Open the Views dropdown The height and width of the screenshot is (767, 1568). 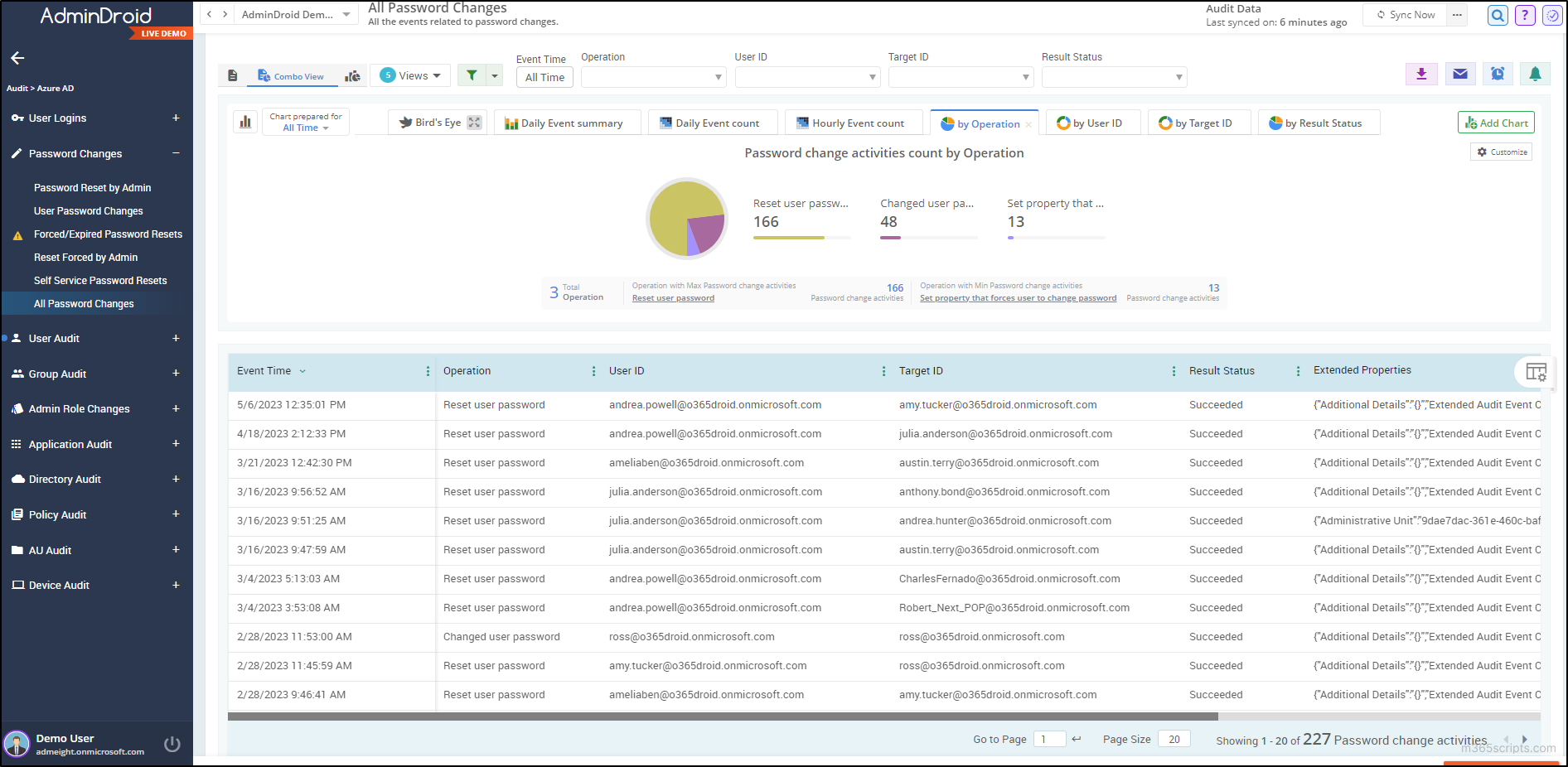tap(409, 75)
